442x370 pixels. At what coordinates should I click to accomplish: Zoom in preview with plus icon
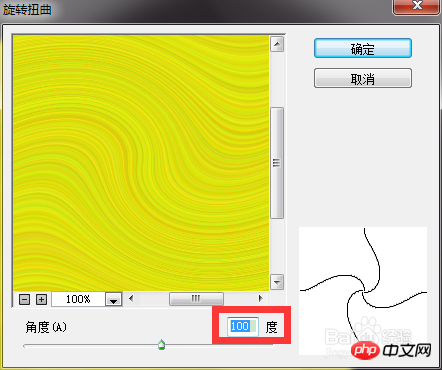41,299
